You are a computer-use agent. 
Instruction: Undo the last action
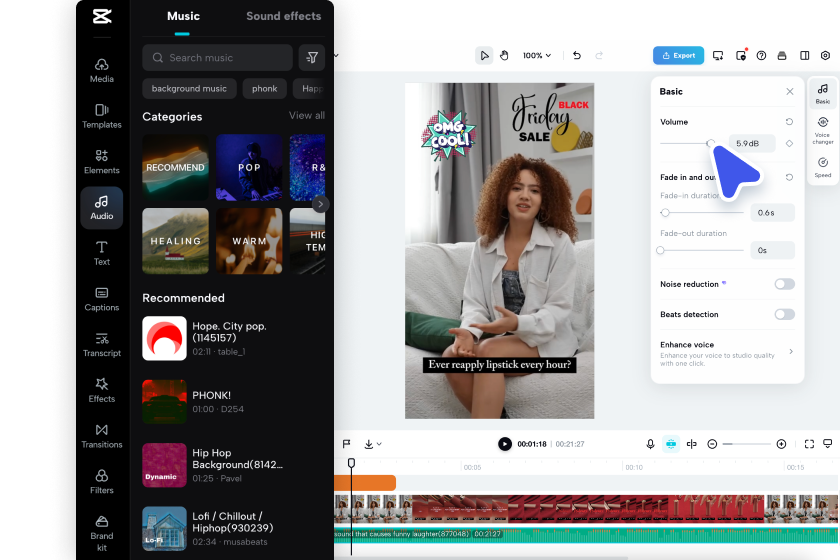point(577,55)
